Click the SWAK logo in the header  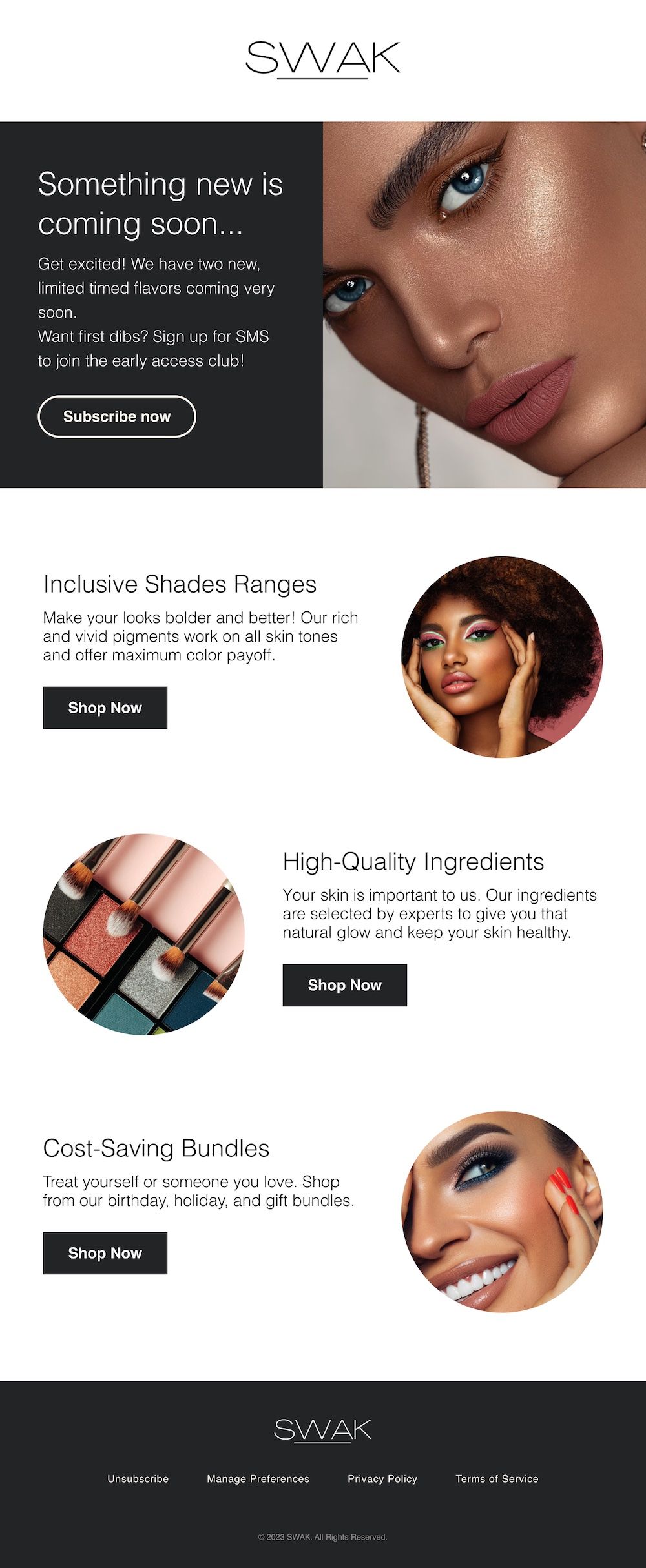[323, 59]
